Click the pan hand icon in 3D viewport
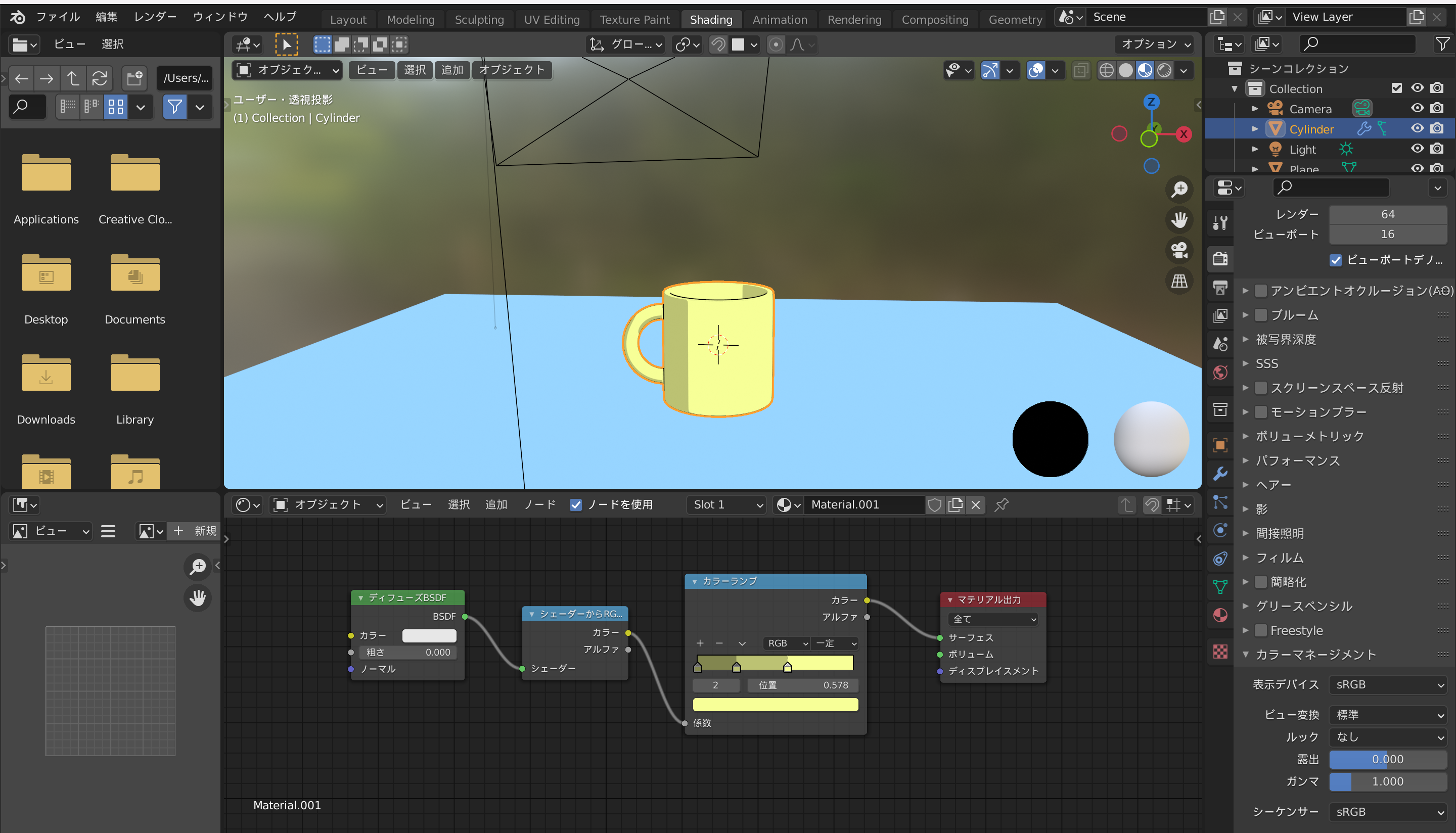Image resolution: width=1456 pixels, height=833 pixels. pos(1179,220)
